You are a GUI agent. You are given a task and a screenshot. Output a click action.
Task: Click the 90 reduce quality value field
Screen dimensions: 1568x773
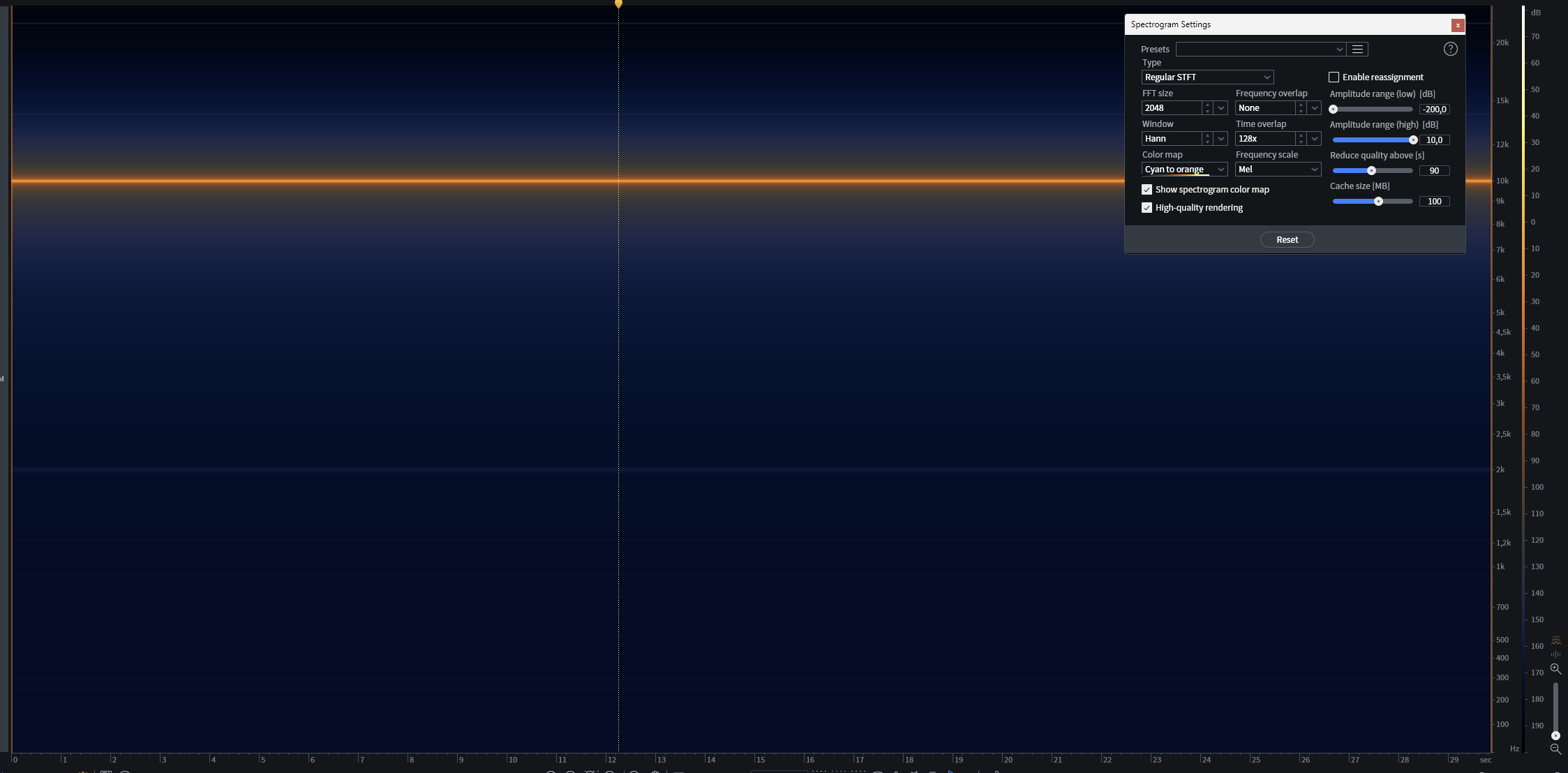pyautogui.click(x=1434, y=171)
